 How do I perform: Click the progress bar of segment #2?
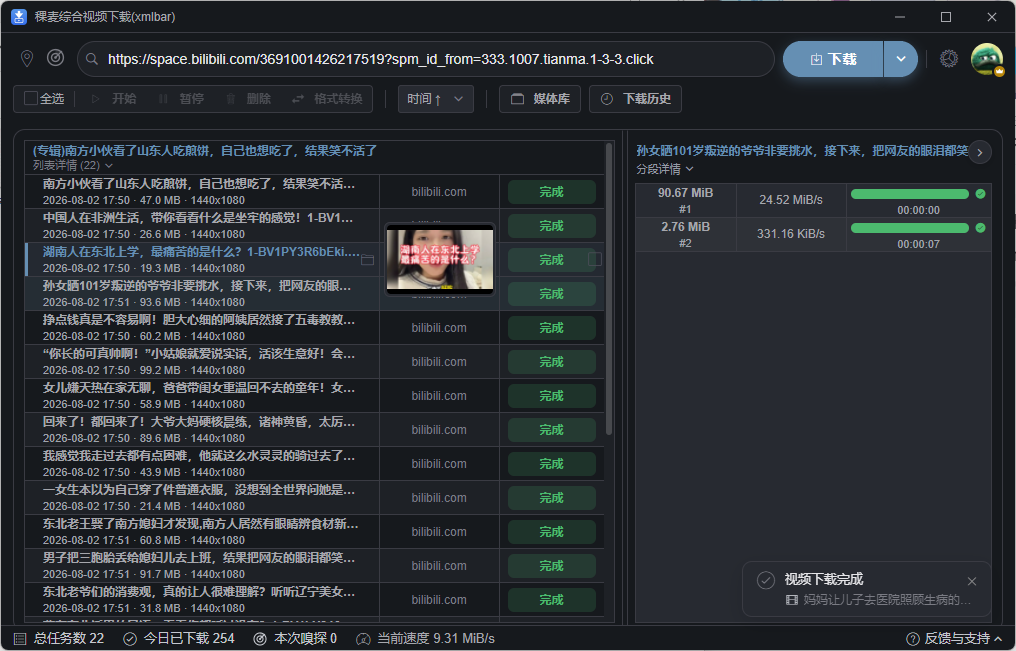tap(910, 227)
